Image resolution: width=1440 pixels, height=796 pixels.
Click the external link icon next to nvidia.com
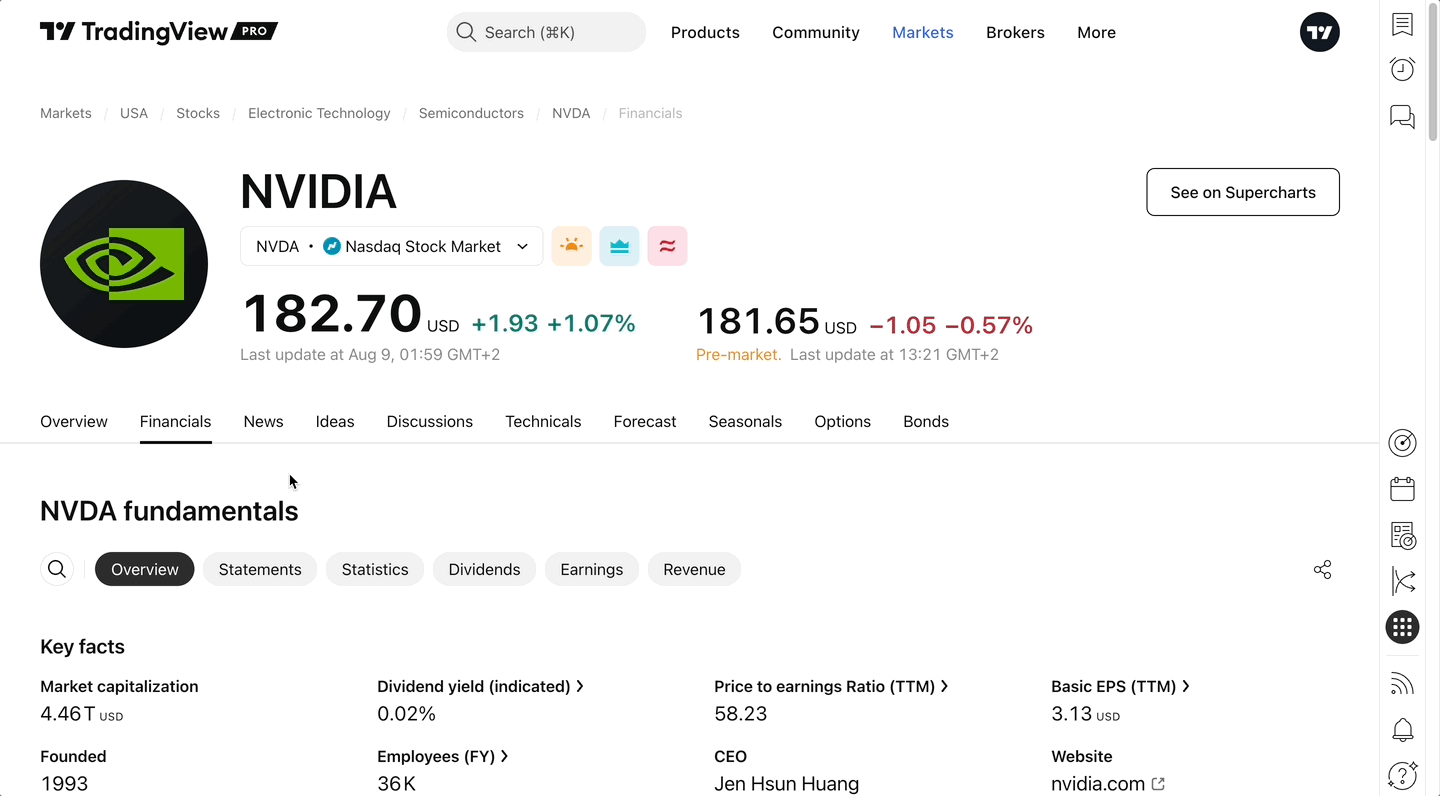[x=1158, y=784]
